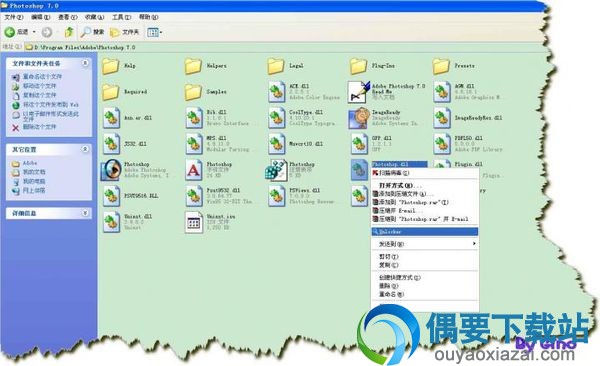
Task: Select the Samples folder icon
Action: coord(193,92)
